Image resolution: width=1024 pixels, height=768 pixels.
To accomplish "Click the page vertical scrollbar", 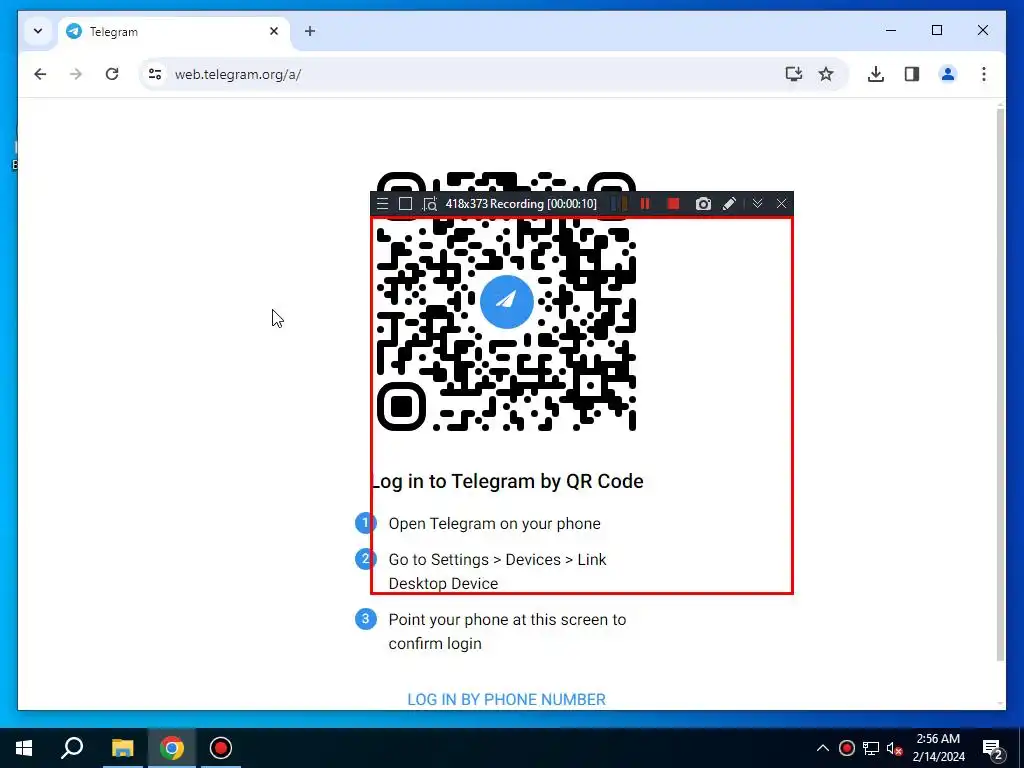I will pos(1000,385).
